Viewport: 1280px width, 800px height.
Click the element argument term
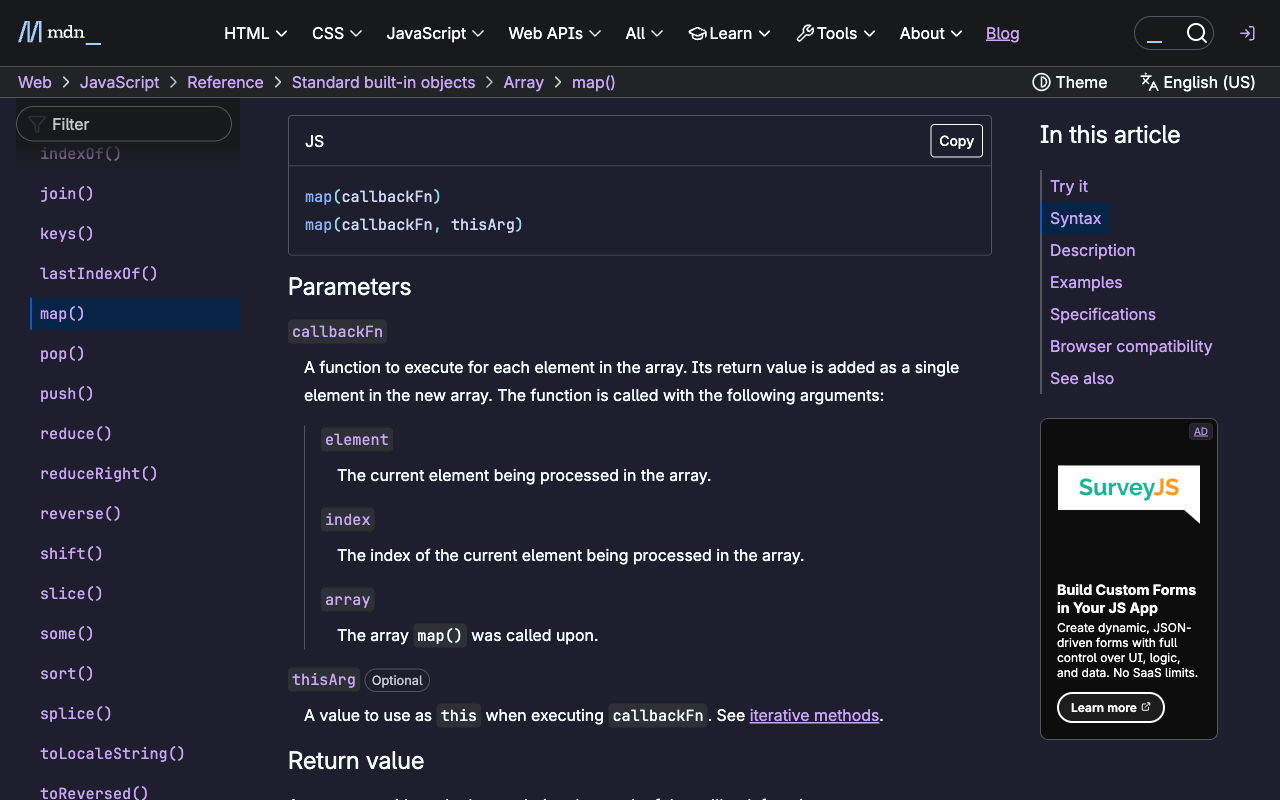coord(357,439)
